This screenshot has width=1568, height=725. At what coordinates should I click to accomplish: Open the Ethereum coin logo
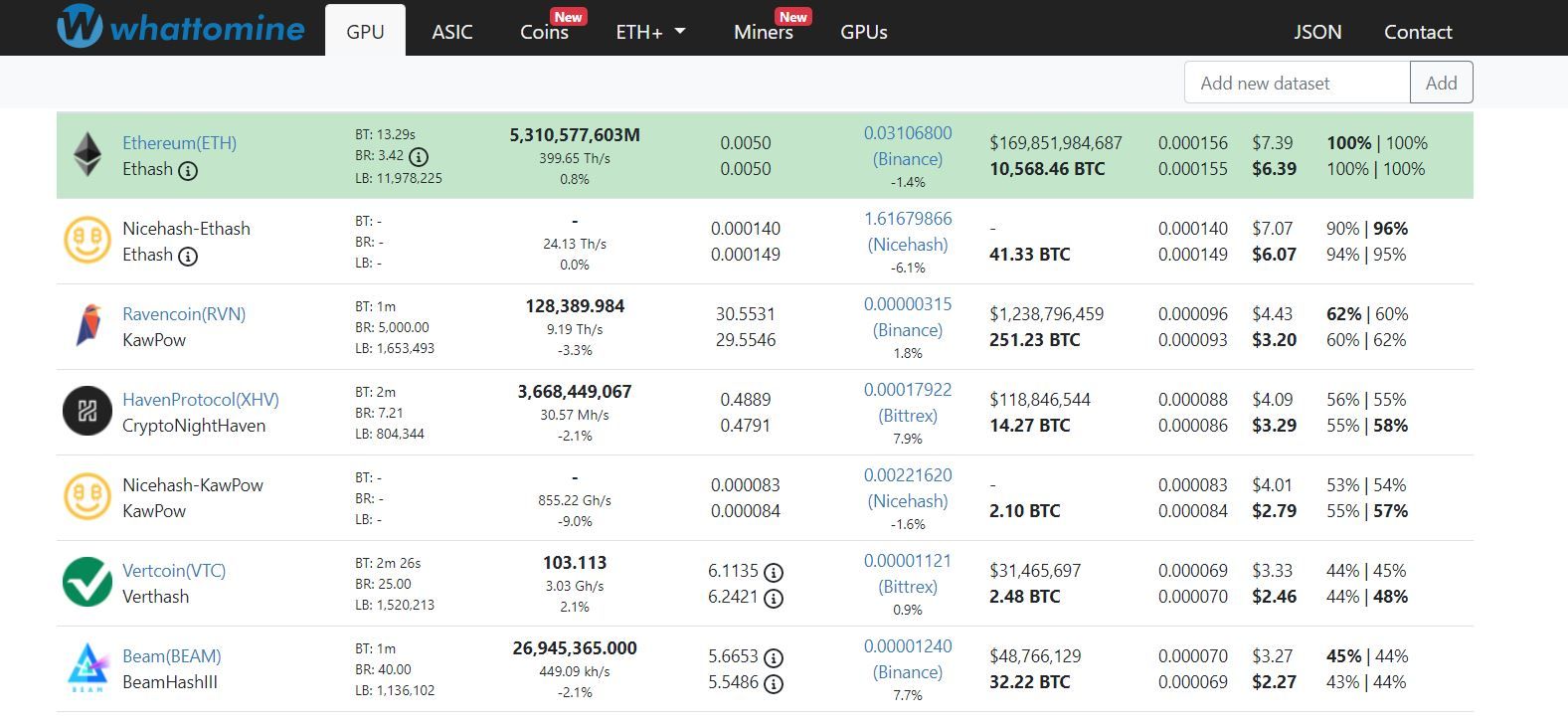coord(87,155)
